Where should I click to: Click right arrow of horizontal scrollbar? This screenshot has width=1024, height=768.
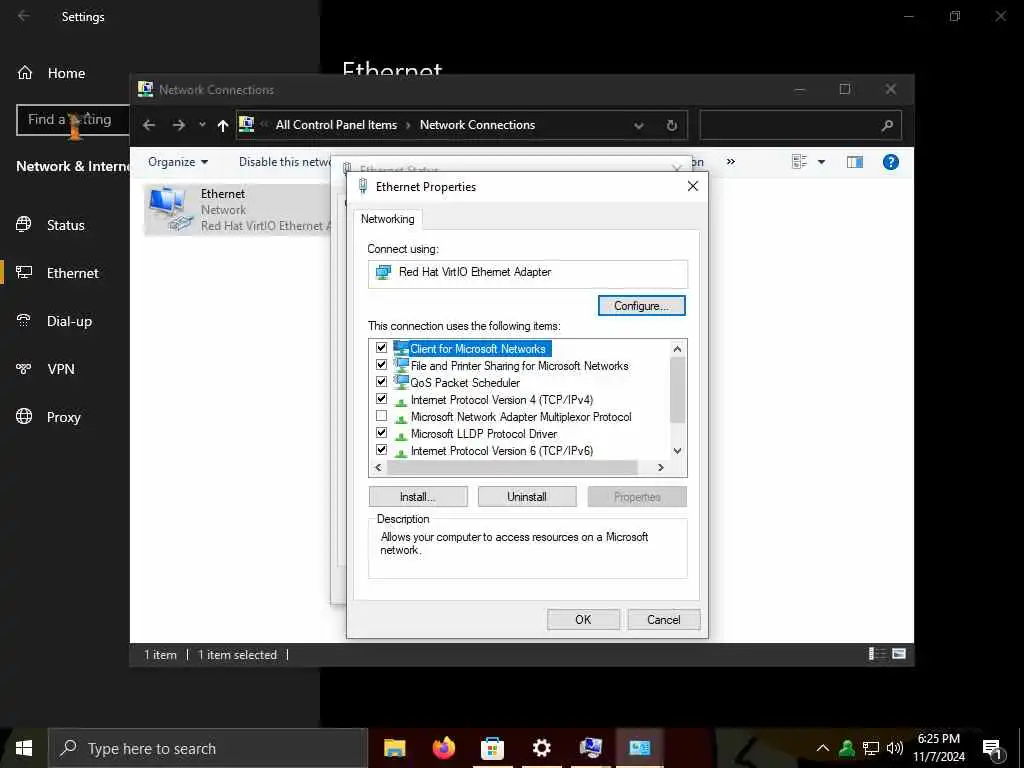click(x=661, y=468)
